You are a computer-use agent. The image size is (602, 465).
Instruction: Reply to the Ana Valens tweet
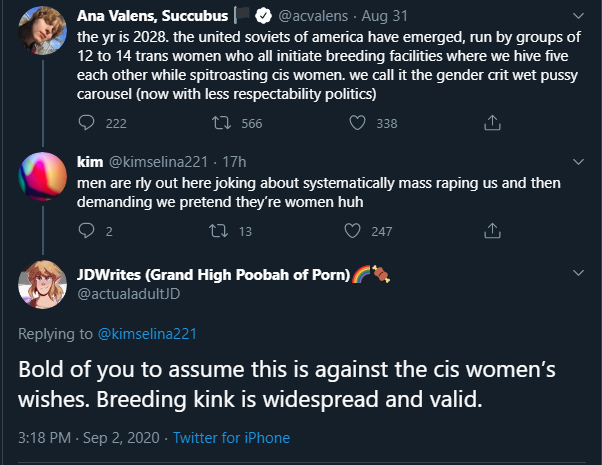(86, 123)
